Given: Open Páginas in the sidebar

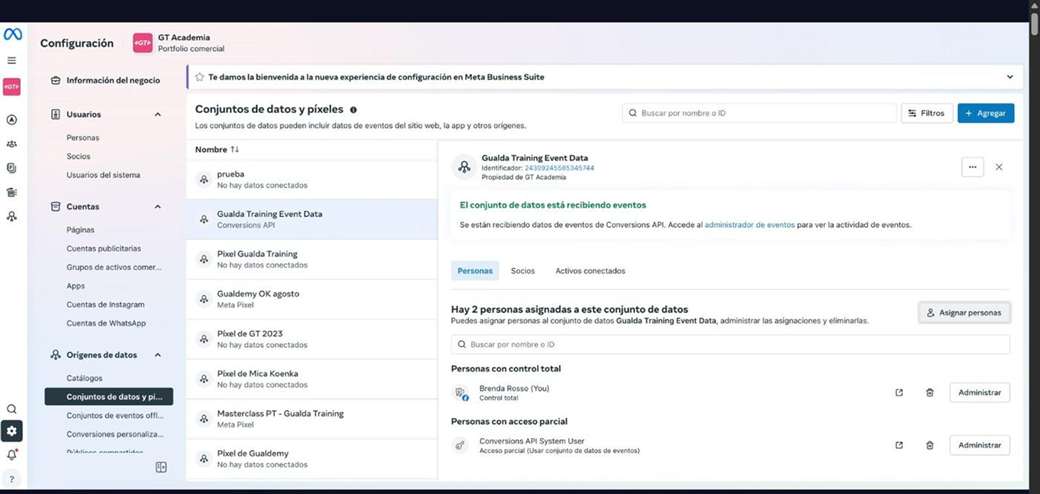Looking at the screenshot, I should pyautogui.click(x=80, y=229).
